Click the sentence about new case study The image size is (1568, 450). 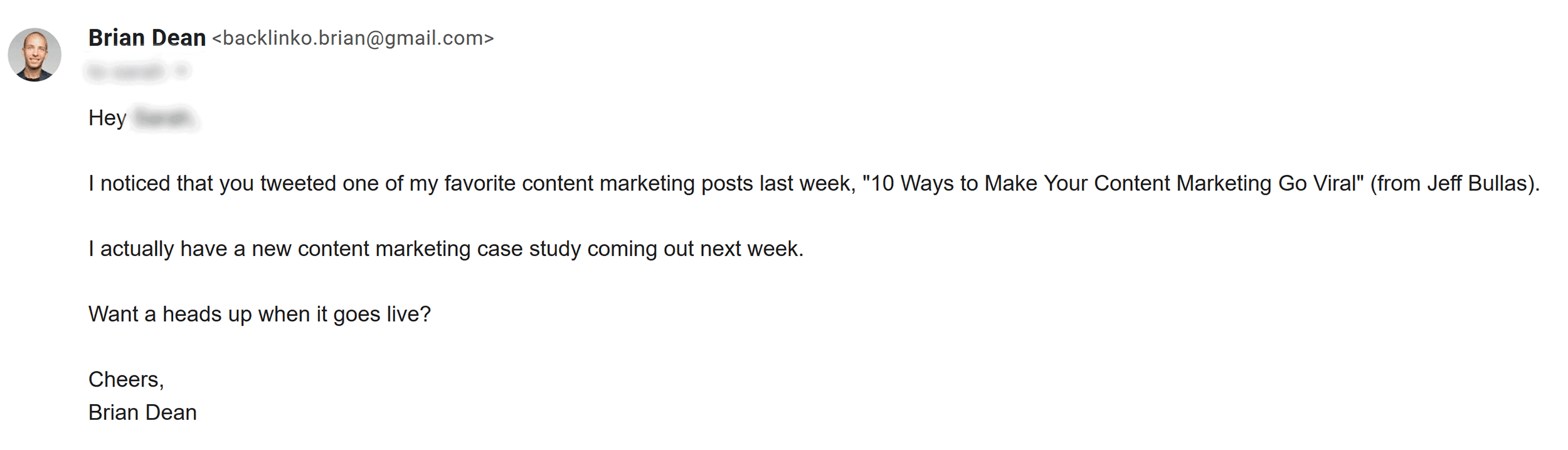[446, 249]
